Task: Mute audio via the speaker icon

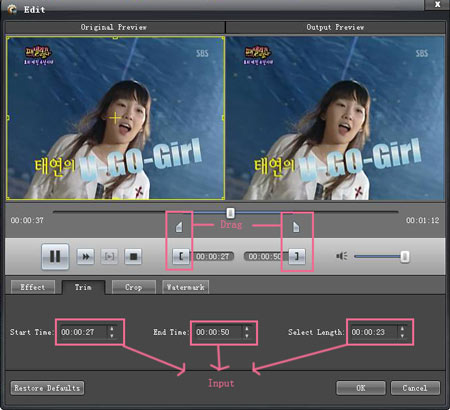Action: (x=342, y=256)
